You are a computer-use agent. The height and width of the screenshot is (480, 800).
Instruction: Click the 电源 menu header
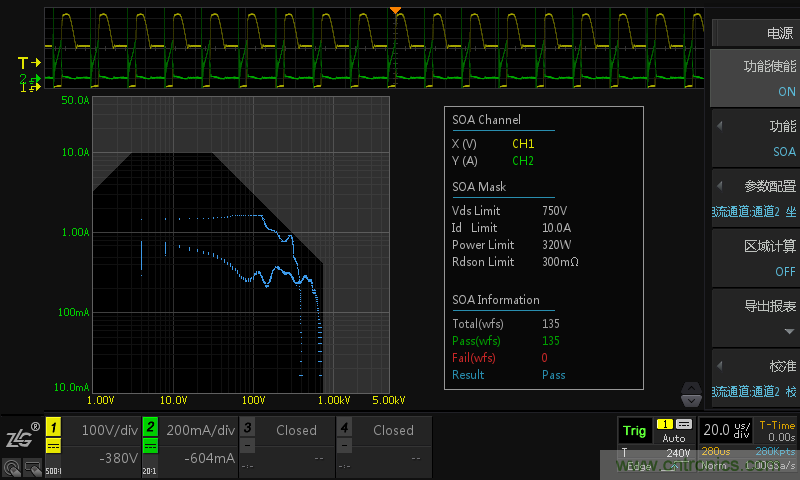tap(755, 32)
